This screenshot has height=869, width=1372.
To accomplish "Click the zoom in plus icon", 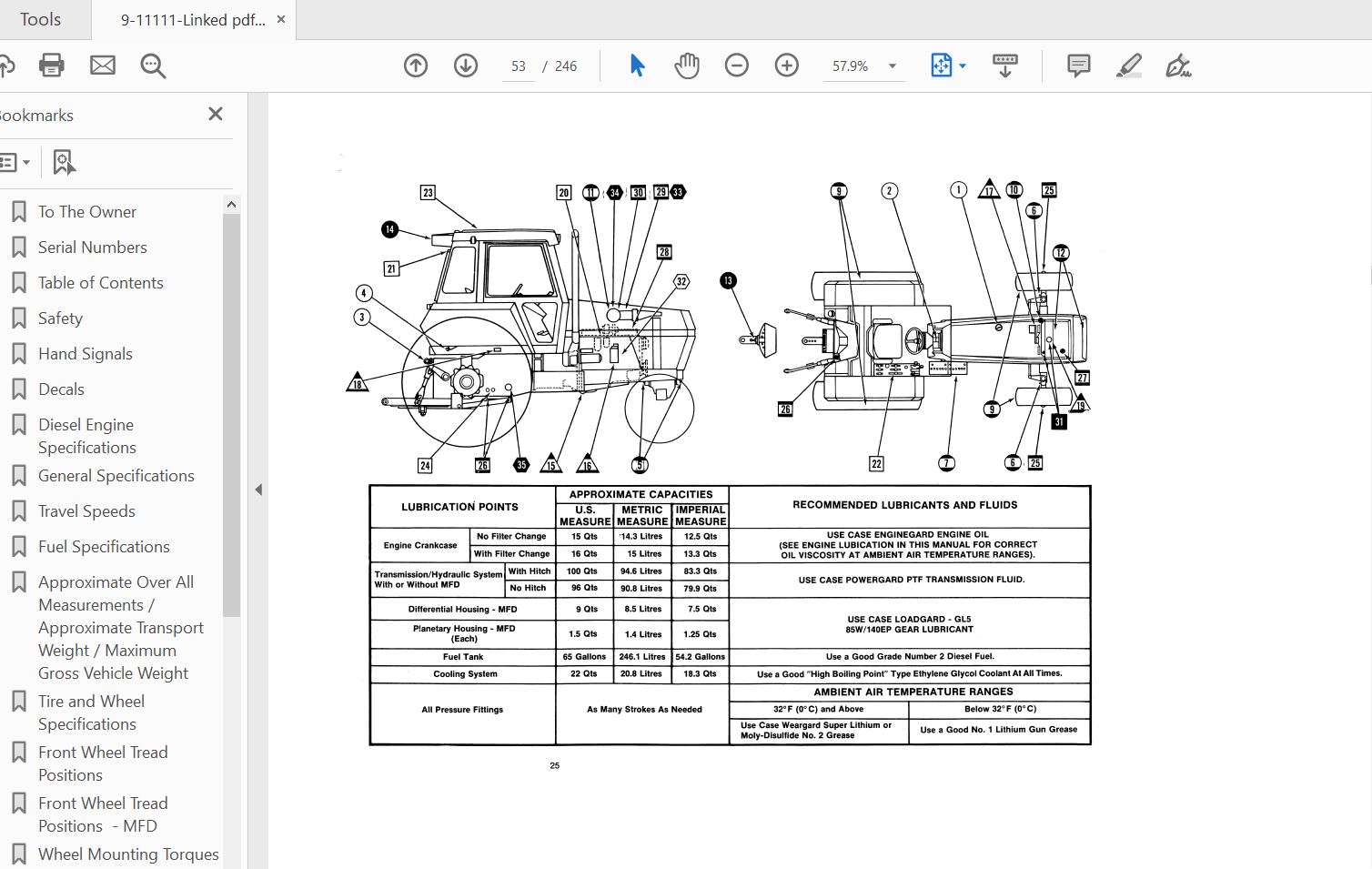I will coord(787,66).
